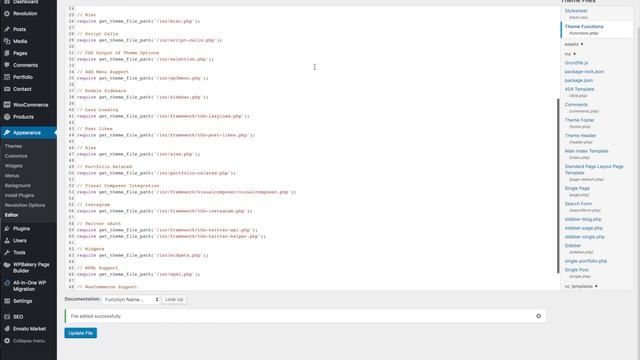Click the Contact envelope icon
This screenshot has height=360, width=640.
coord(7,89)
